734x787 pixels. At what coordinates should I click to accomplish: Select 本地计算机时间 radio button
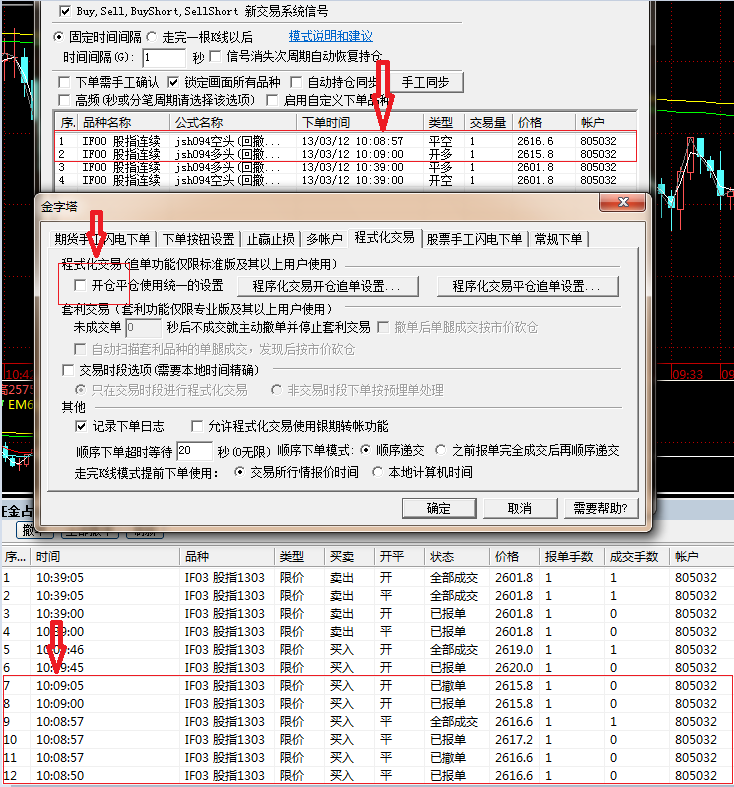[378, 472]
